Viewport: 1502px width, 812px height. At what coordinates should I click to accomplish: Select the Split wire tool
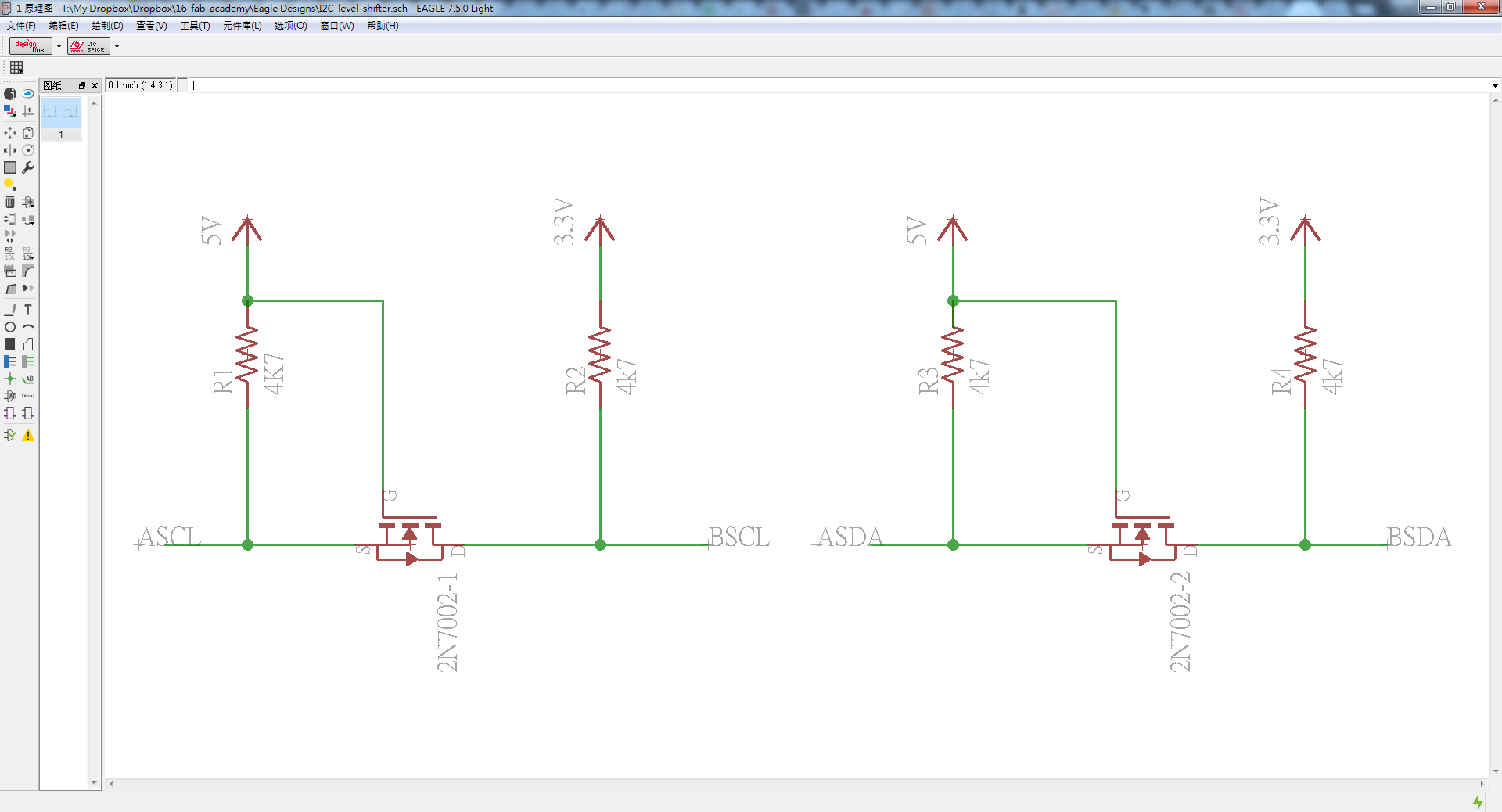10,289
